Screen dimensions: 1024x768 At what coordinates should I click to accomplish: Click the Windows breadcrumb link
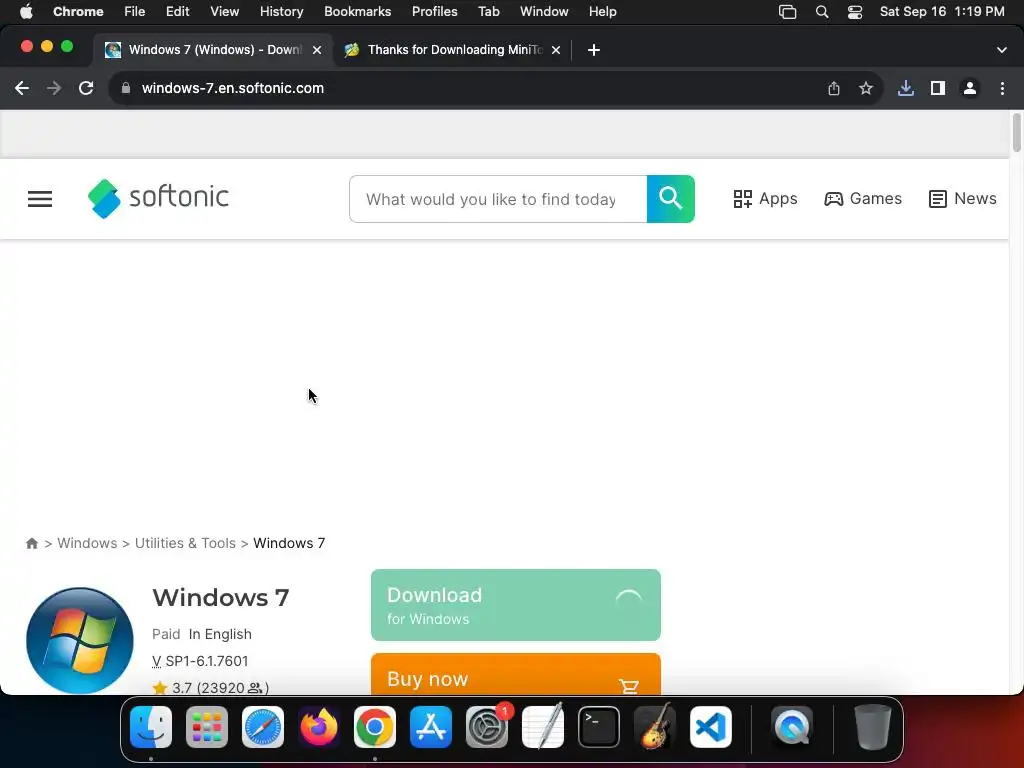(x=87, y=543)
